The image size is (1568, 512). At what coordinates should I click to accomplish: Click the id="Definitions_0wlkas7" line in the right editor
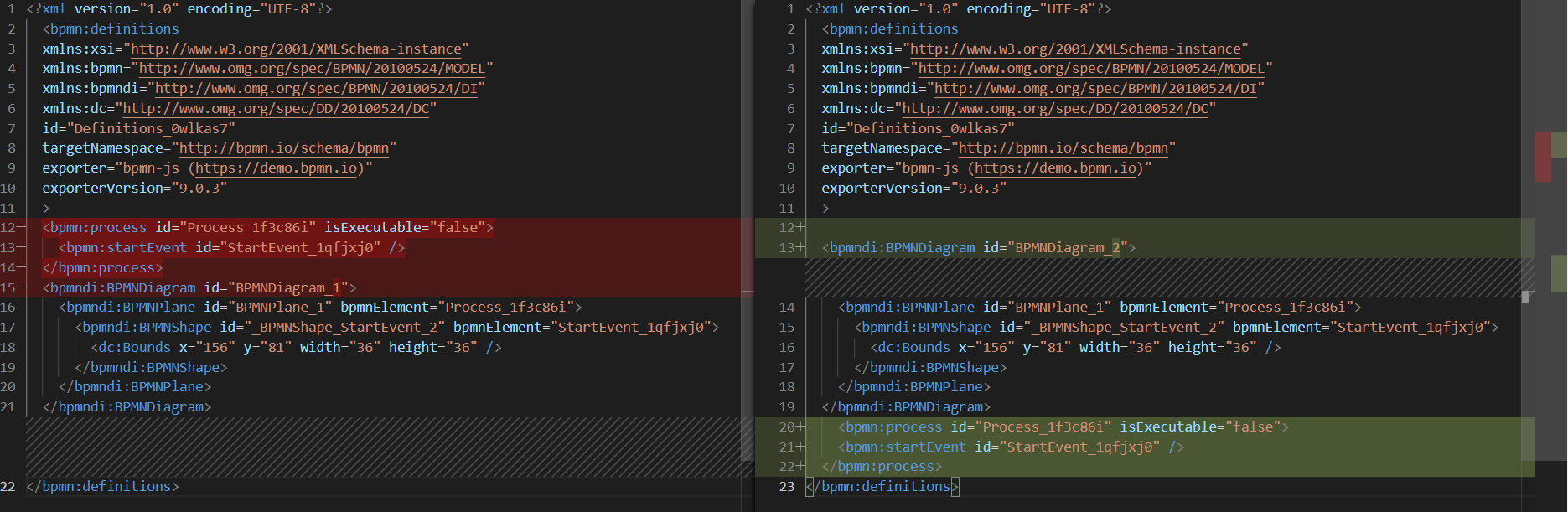point(918,128)
